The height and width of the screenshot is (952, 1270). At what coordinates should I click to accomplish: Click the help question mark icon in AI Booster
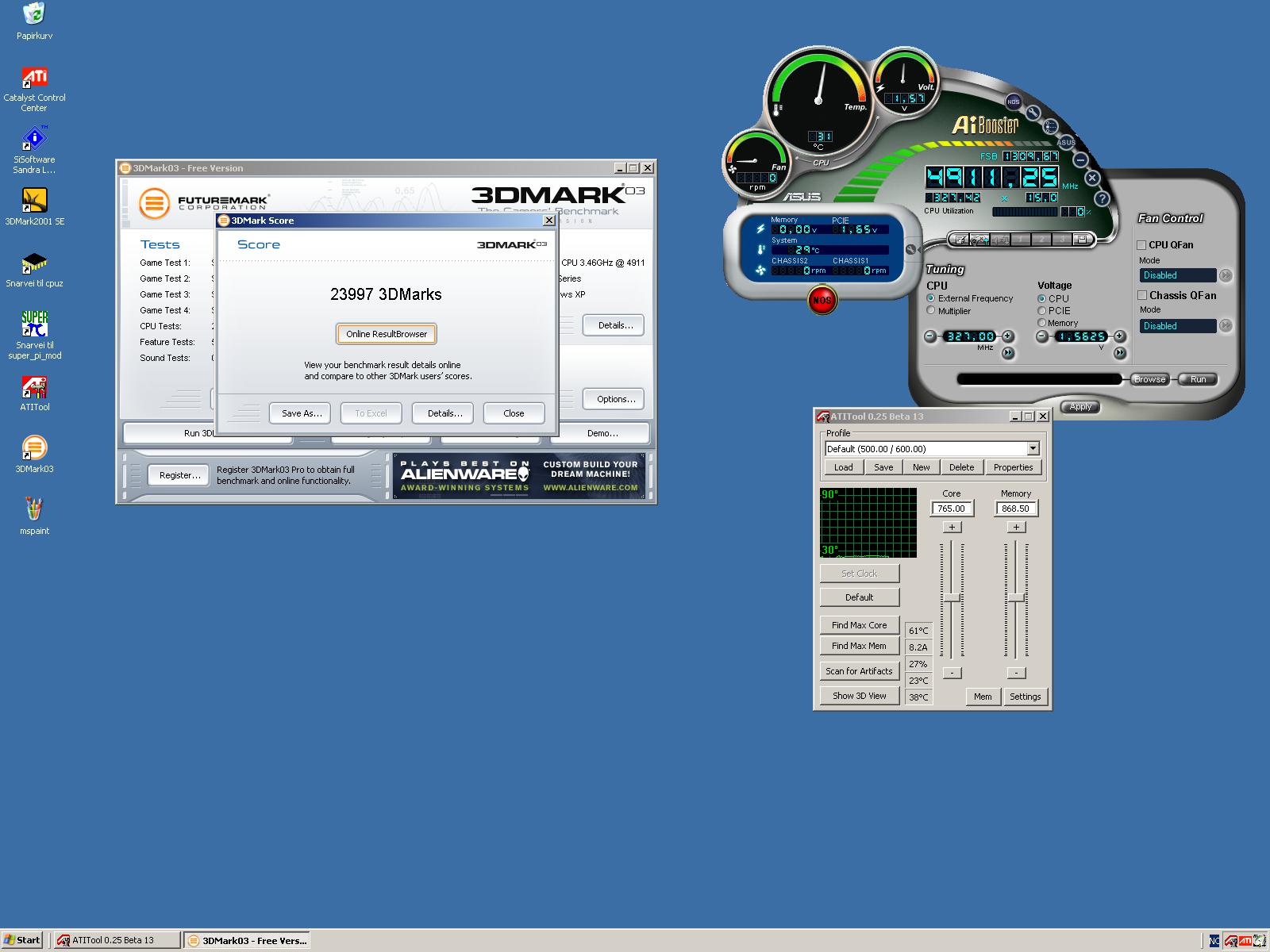pos(1102,198)
